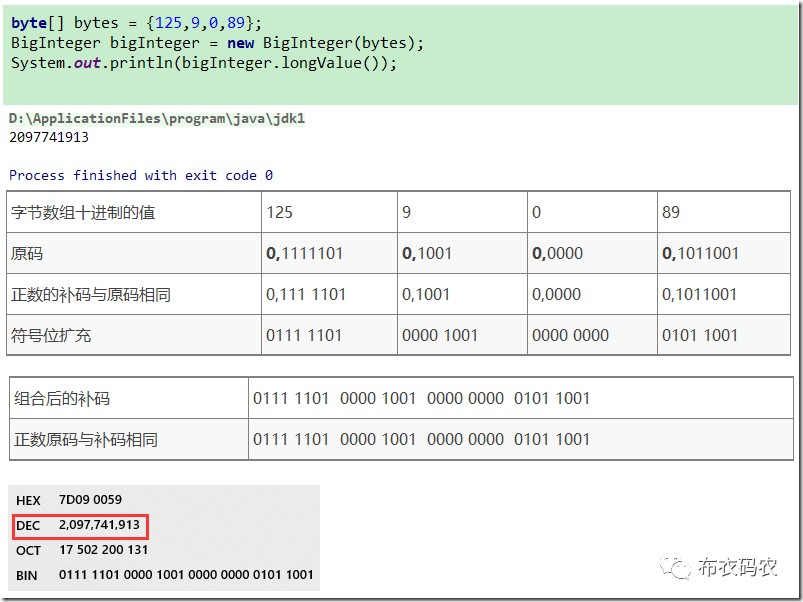This screenshot has height=602, width=803.
Task: Click the hex value '7D09 0059'
Action: coord(91,500)
